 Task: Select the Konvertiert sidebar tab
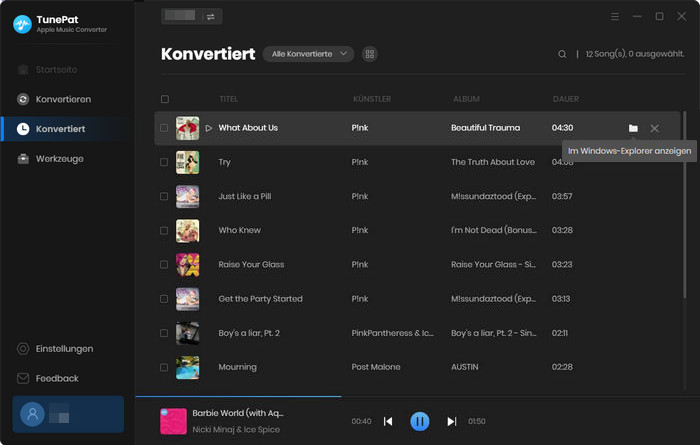[x=67, y=129]
